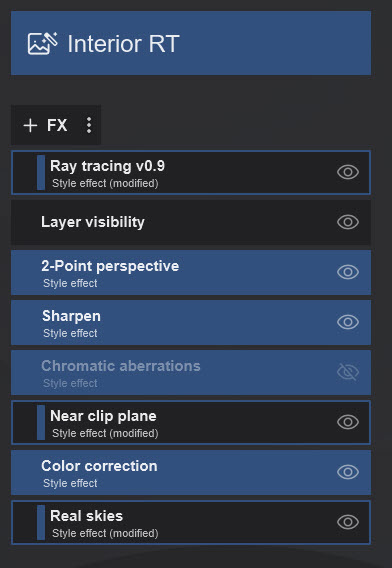Open the Layer visibility effect
The image size is (392, 568).
[x=191, y=222]
